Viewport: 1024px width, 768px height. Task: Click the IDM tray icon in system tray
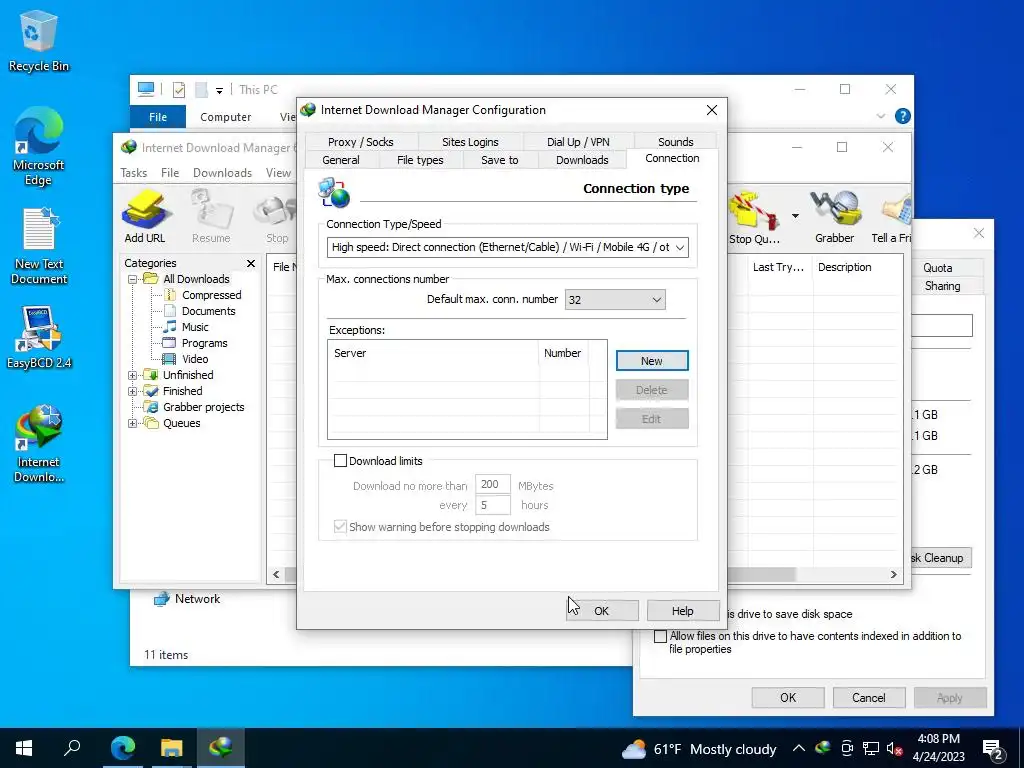pyautogui.click(x=823, y=748)
